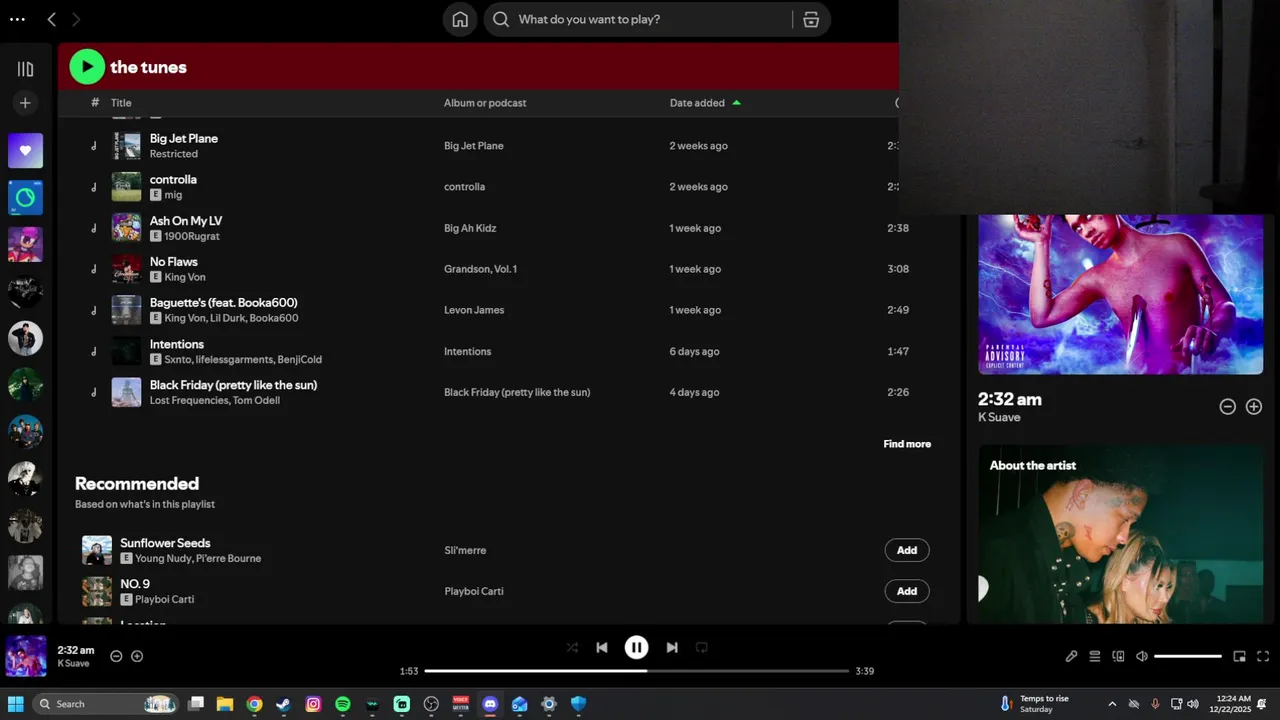Click the plus create playlist icon in sidebar
The width and height of the screenshot is (1280, 720).
pyautogui.click(x=25, y=103)
